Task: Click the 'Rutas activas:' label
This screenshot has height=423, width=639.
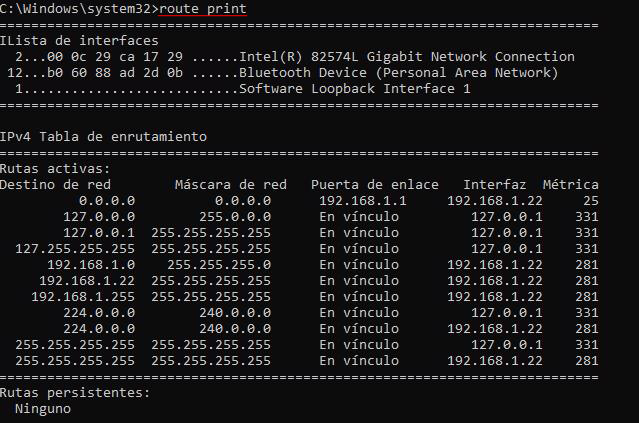Action: pyautogui.click(x=55, y=169)
